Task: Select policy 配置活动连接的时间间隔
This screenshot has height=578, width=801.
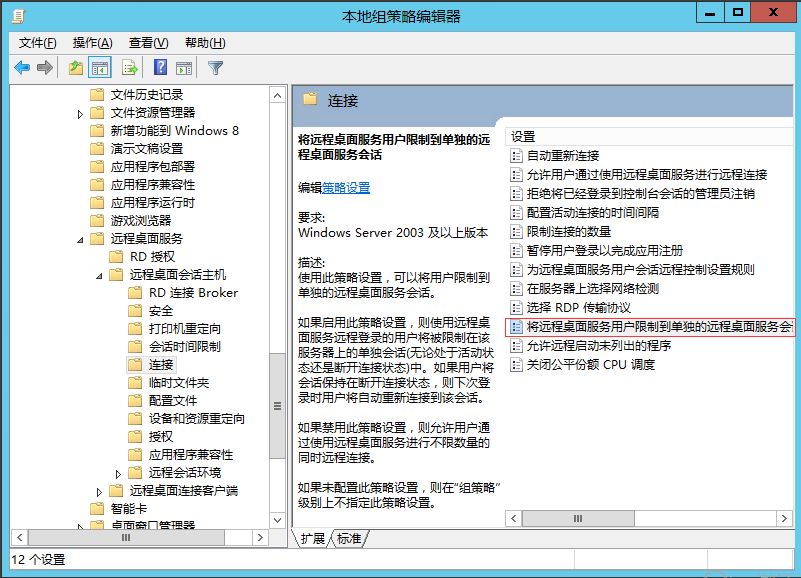Action: [x=593, y=213]
